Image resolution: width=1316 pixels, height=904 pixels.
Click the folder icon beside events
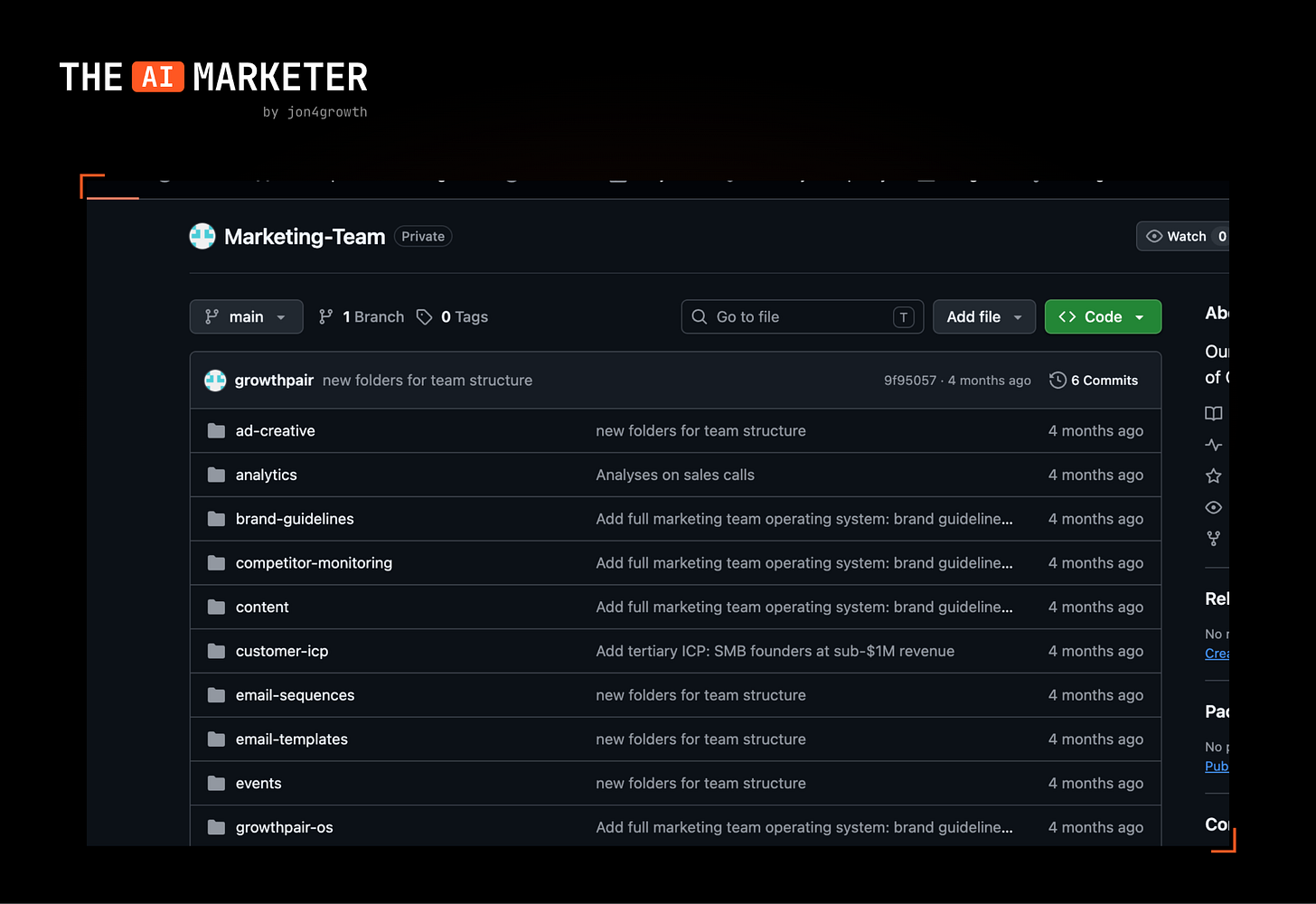(216, 783)
